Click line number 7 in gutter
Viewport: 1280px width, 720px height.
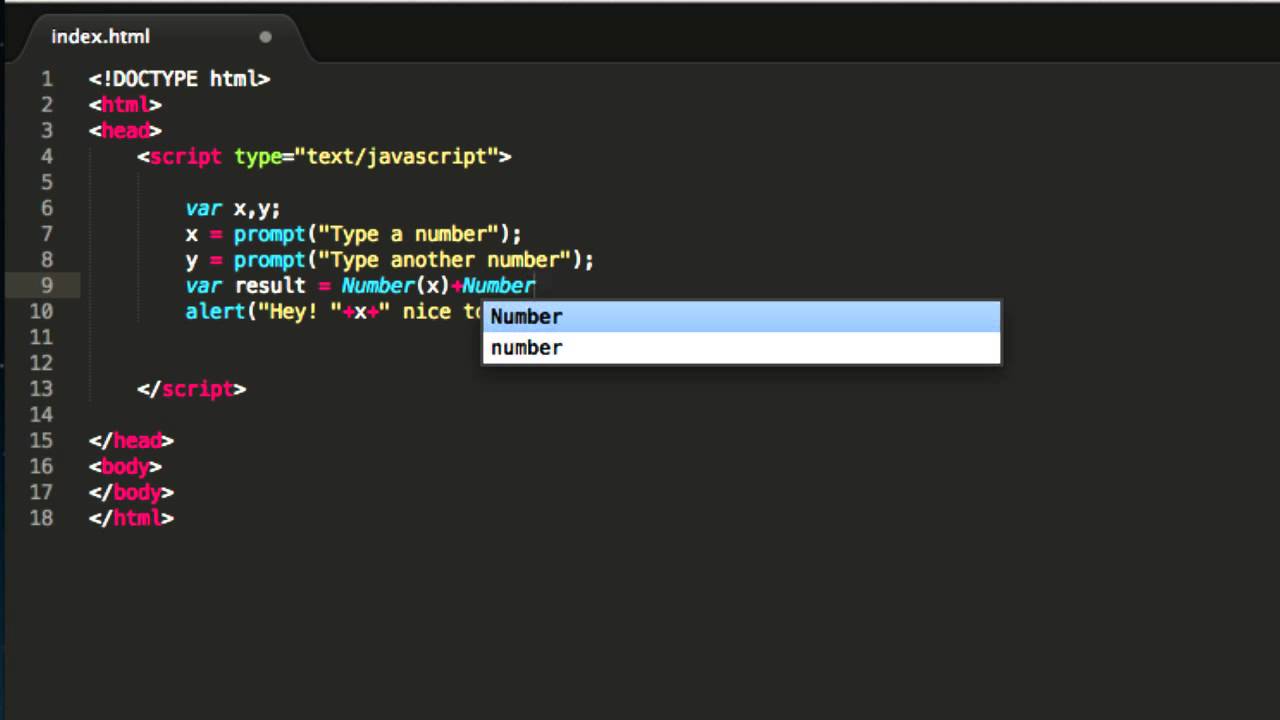coord(46,234)
